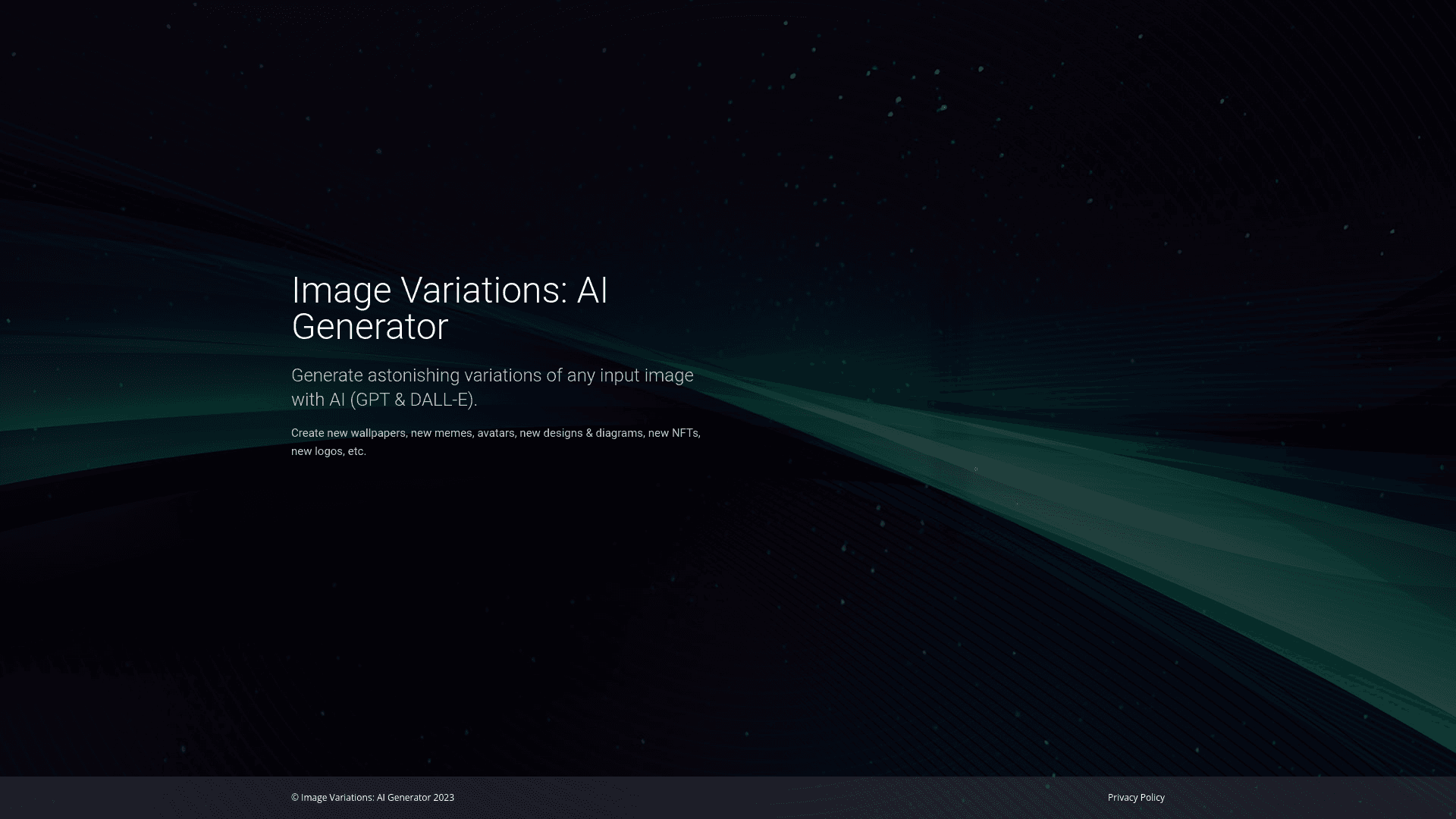Open the Privacy Policy link
The height and width of the screenshot is (819, 1456).
1135,797
